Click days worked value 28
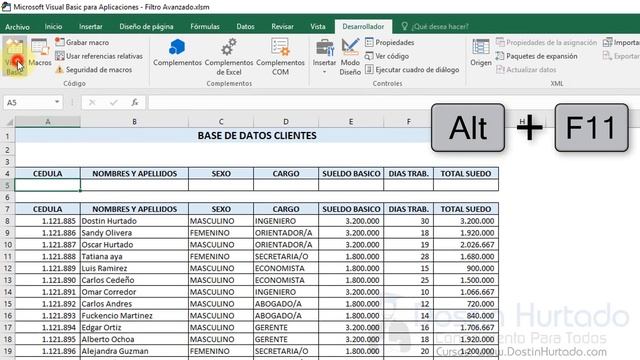Viewport: 640px width, 360px height. click(409, 256)
